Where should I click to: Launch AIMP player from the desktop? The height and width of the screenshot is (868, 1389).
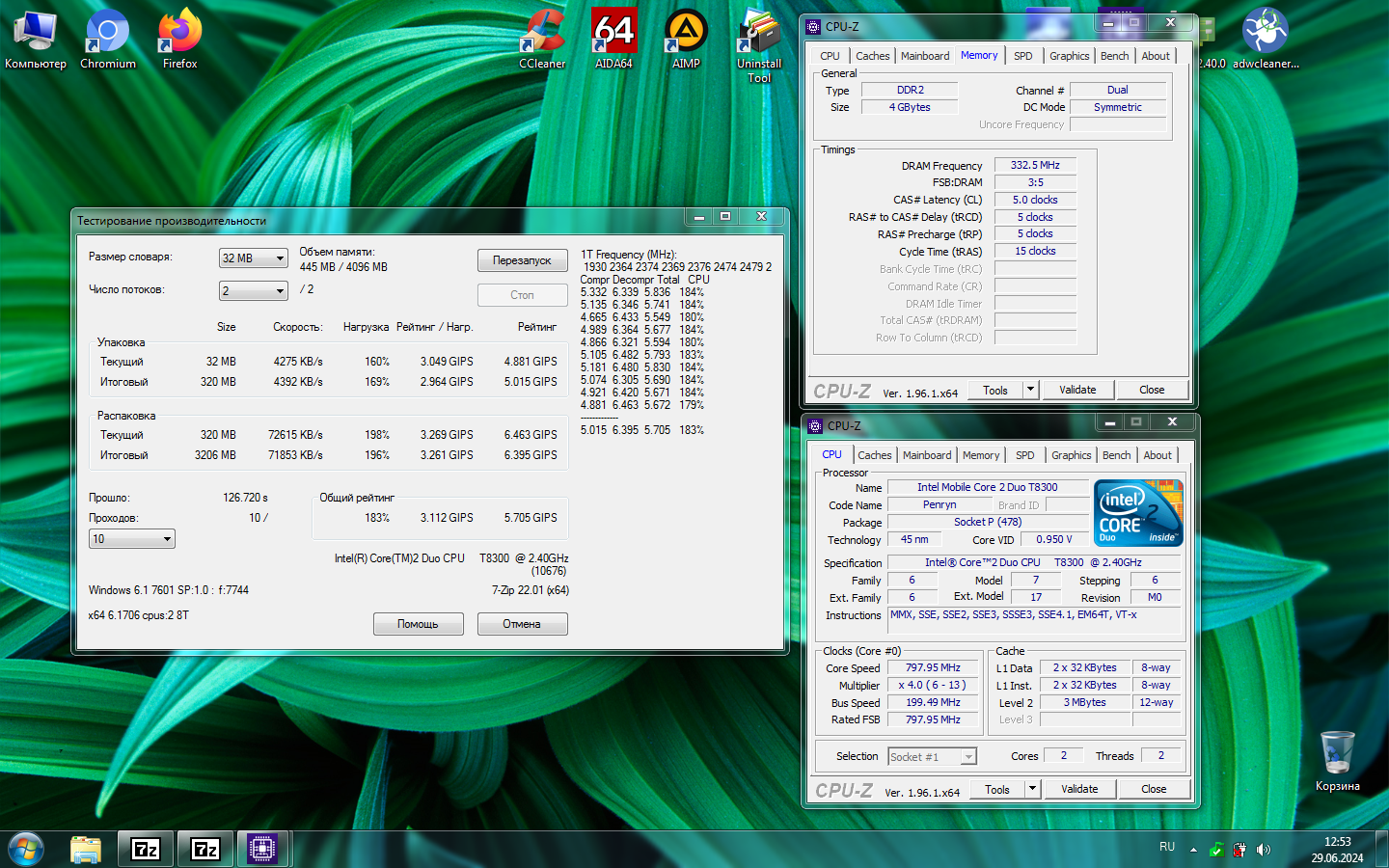click(x=686, y=41)
